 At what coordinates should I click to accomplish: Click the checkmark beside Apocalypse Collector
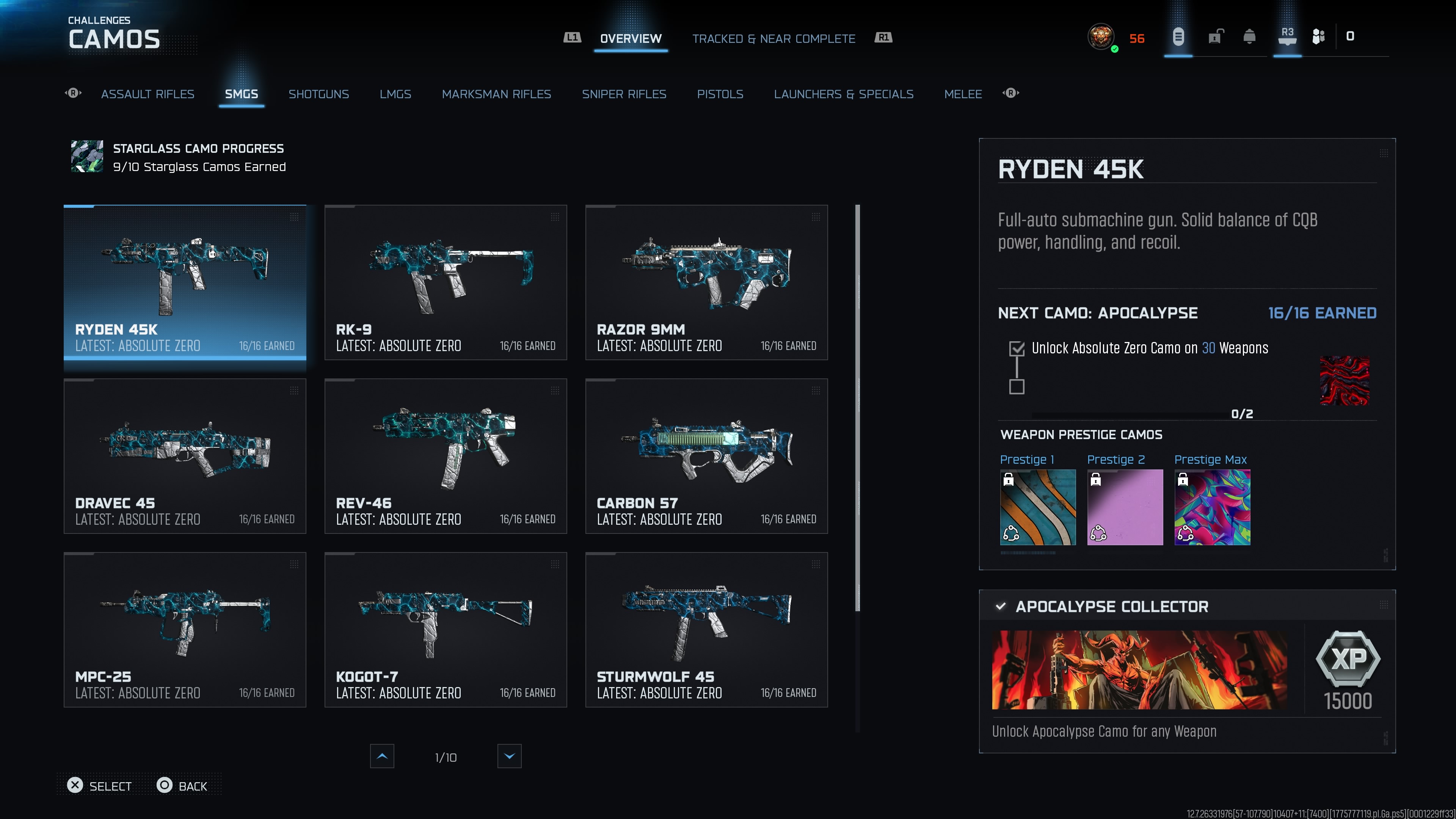1001,607
